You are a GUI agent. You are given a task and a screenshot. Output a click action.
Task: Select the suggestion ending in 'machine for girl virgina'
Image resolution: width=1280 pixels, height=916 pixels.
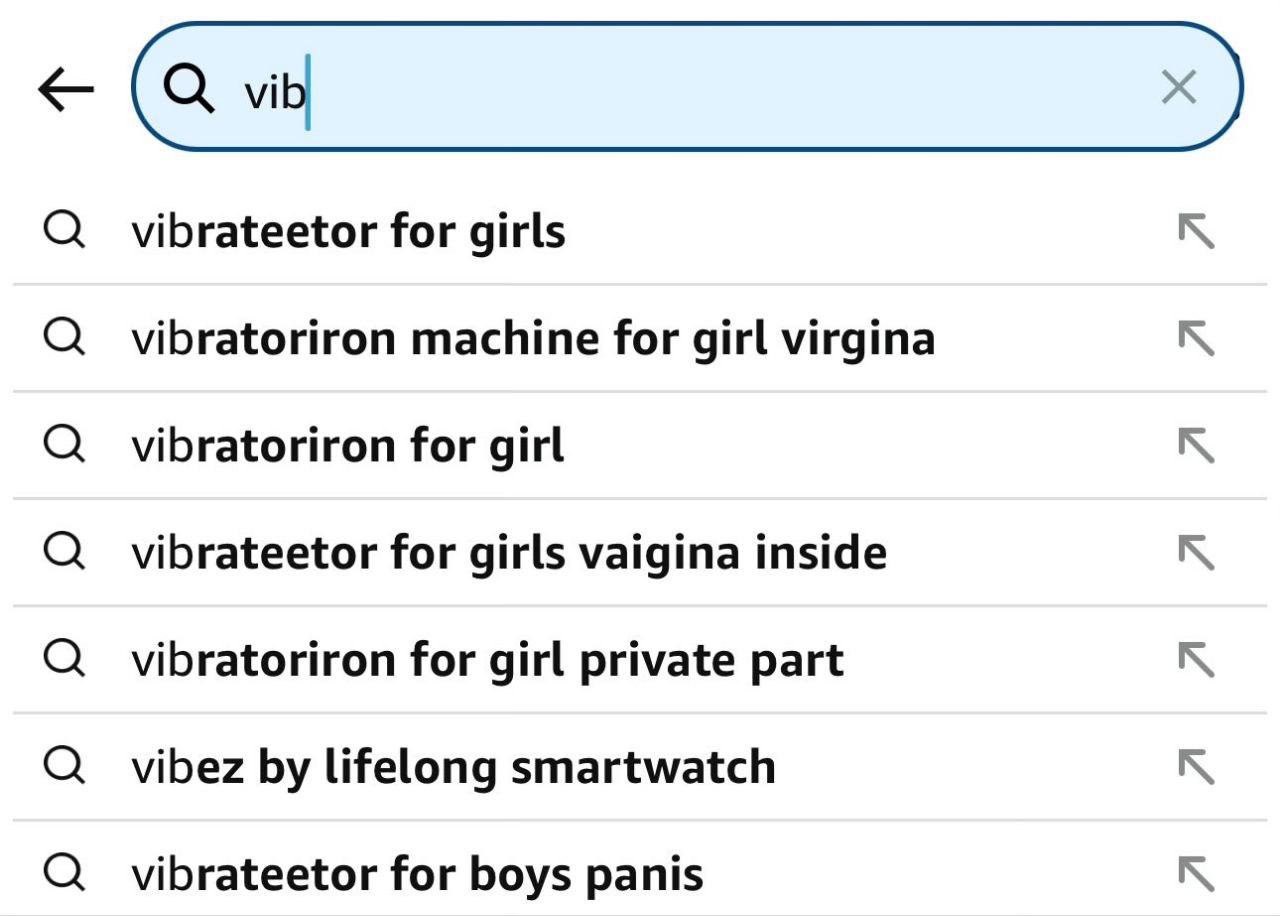click(640, 338)
